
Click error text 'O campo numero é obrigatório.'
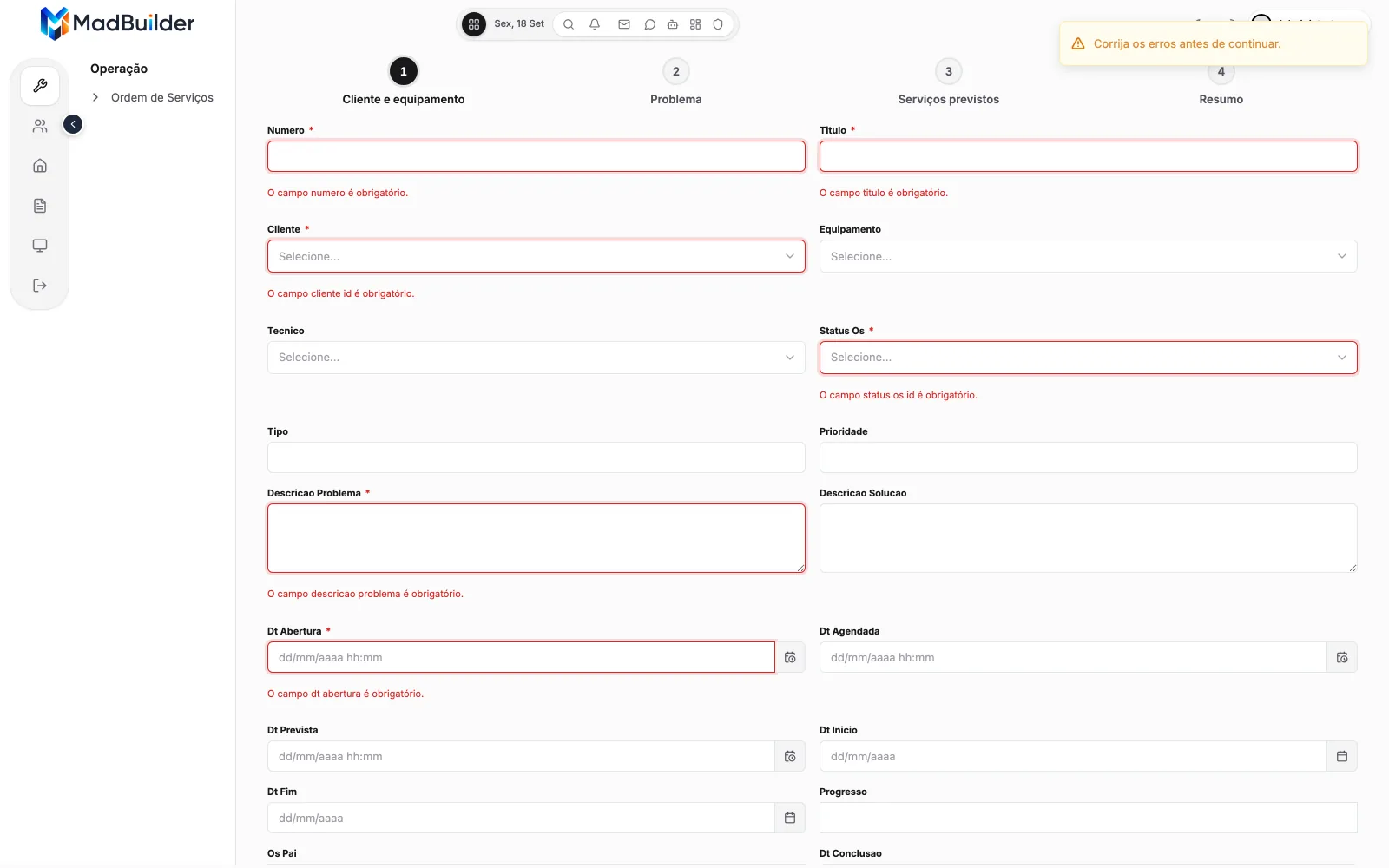click(338, 193)
